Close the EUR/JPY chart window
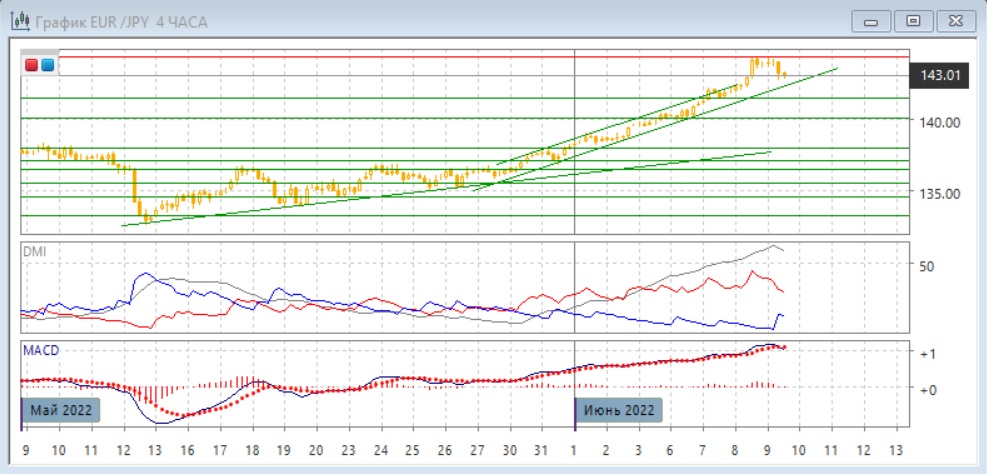 click(953, 21)
